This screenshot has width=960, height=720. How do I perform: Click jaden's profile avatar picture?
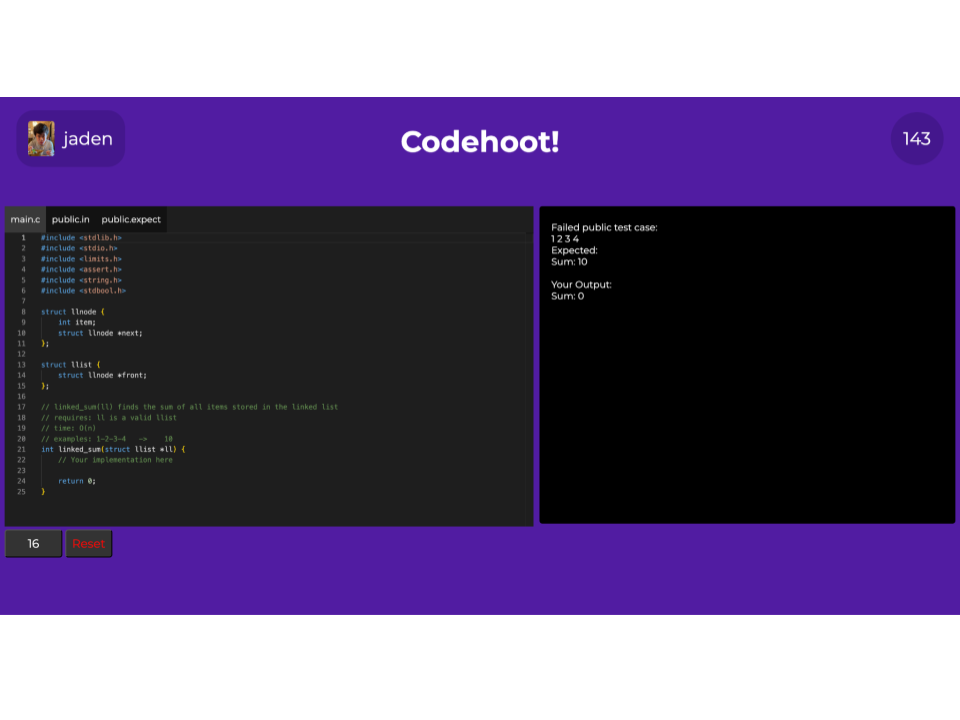tap(41, 139)
